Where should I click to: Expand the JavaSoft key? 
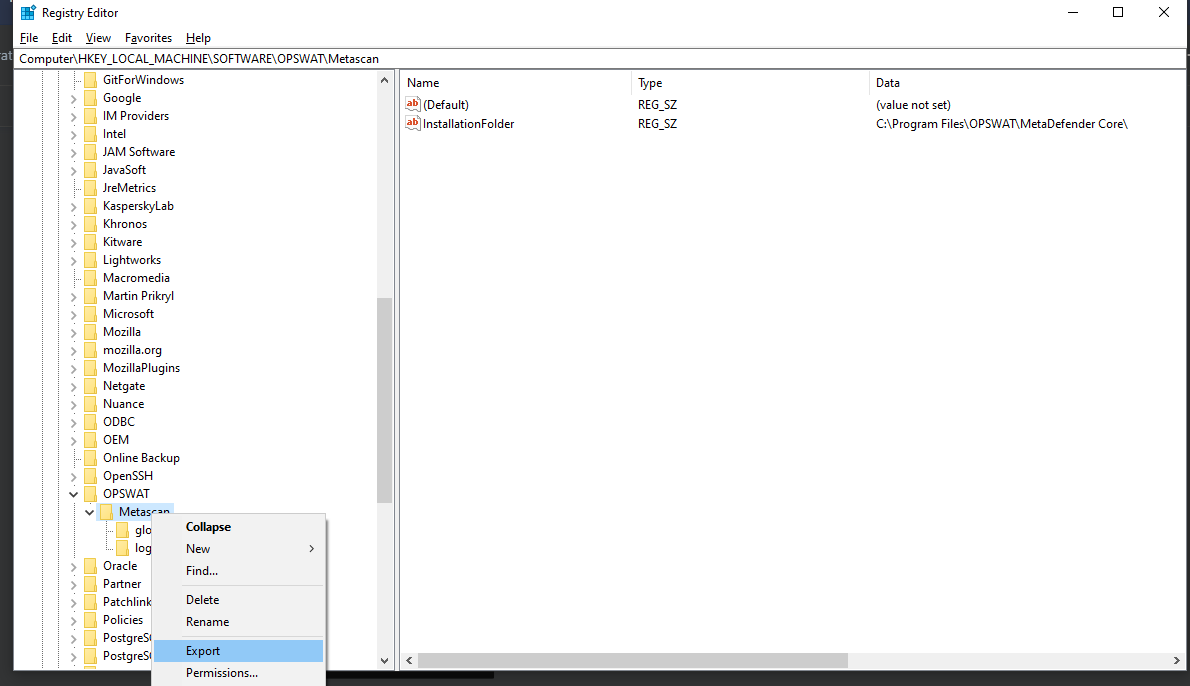[74, 171]
